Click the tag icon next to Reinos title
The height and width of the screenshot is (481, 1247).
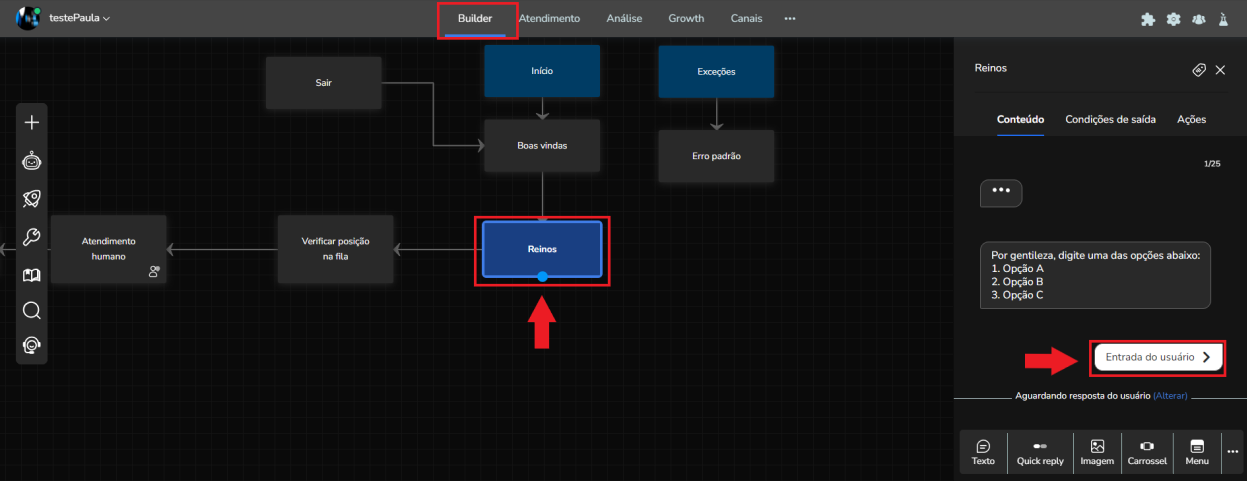click(1198, 70)
